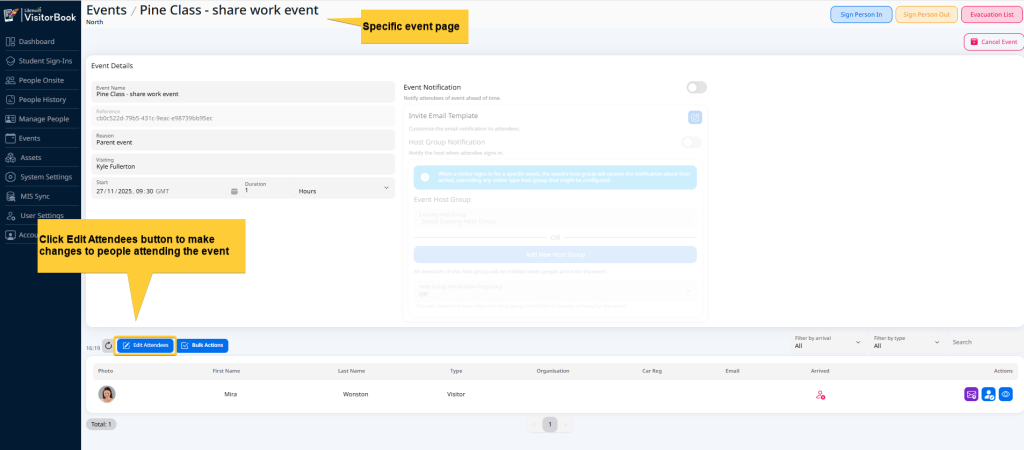This screenshot has height=450, width=1024.
Task: Click the blue eye view icon for Mira
Action: tap(1006, 394)
